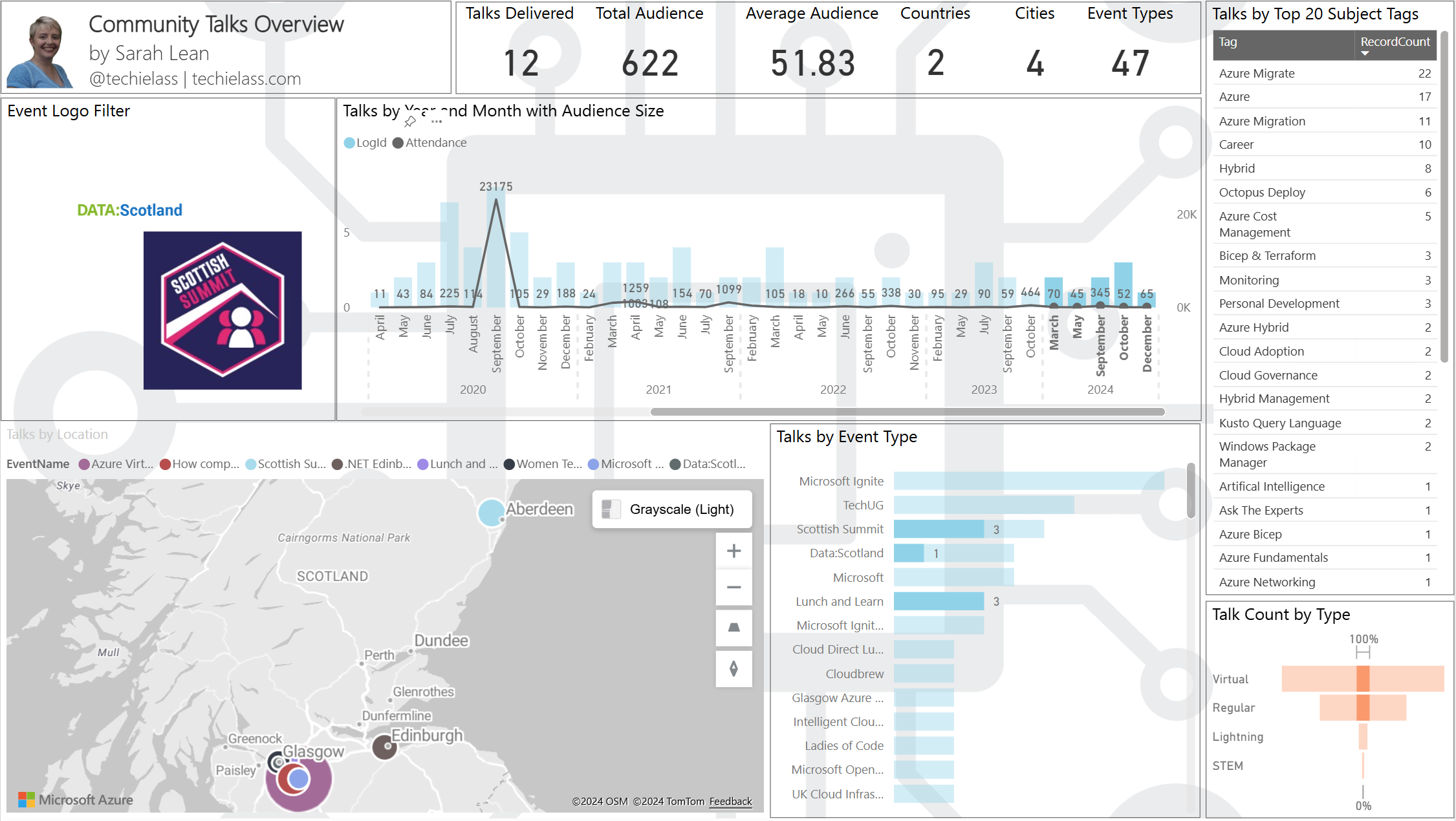
Task: Select the DATA:Scotland logo filter
Action: pyautogui.click(x=129, y=210)
